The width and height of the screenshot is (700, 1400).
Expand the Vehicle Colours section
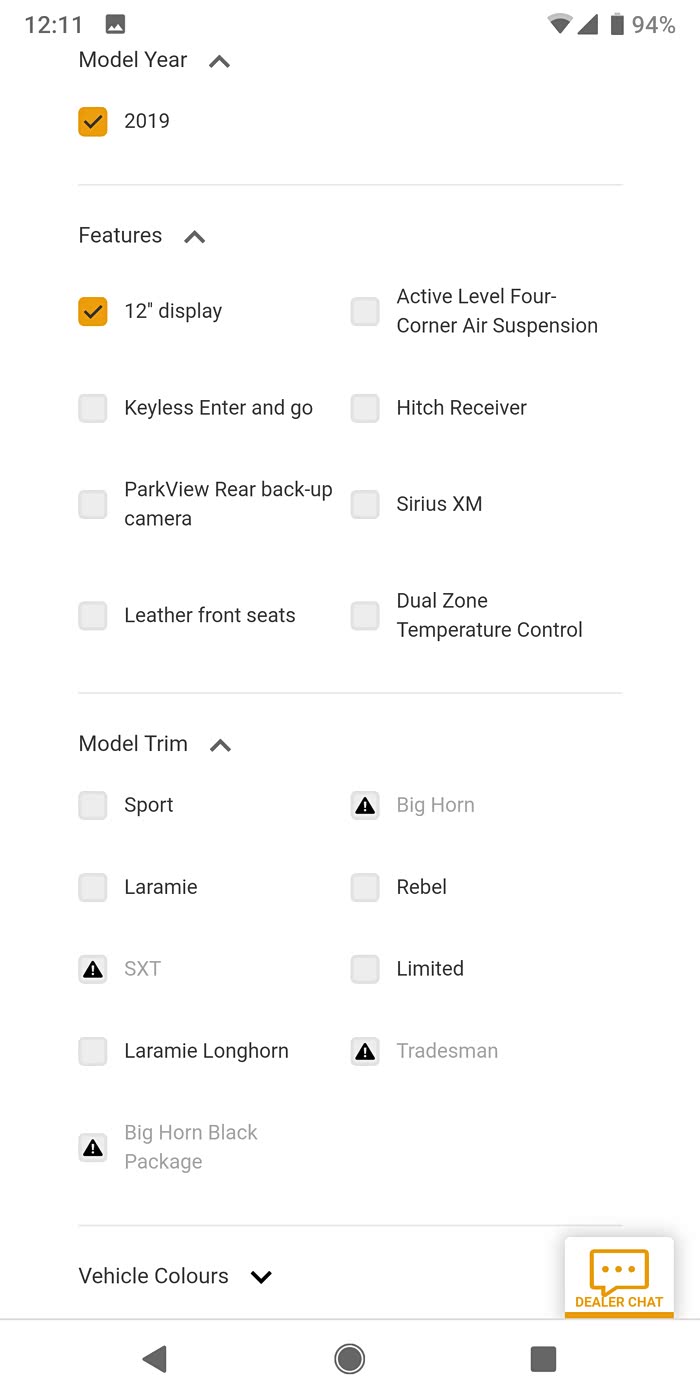[261, 1277]
